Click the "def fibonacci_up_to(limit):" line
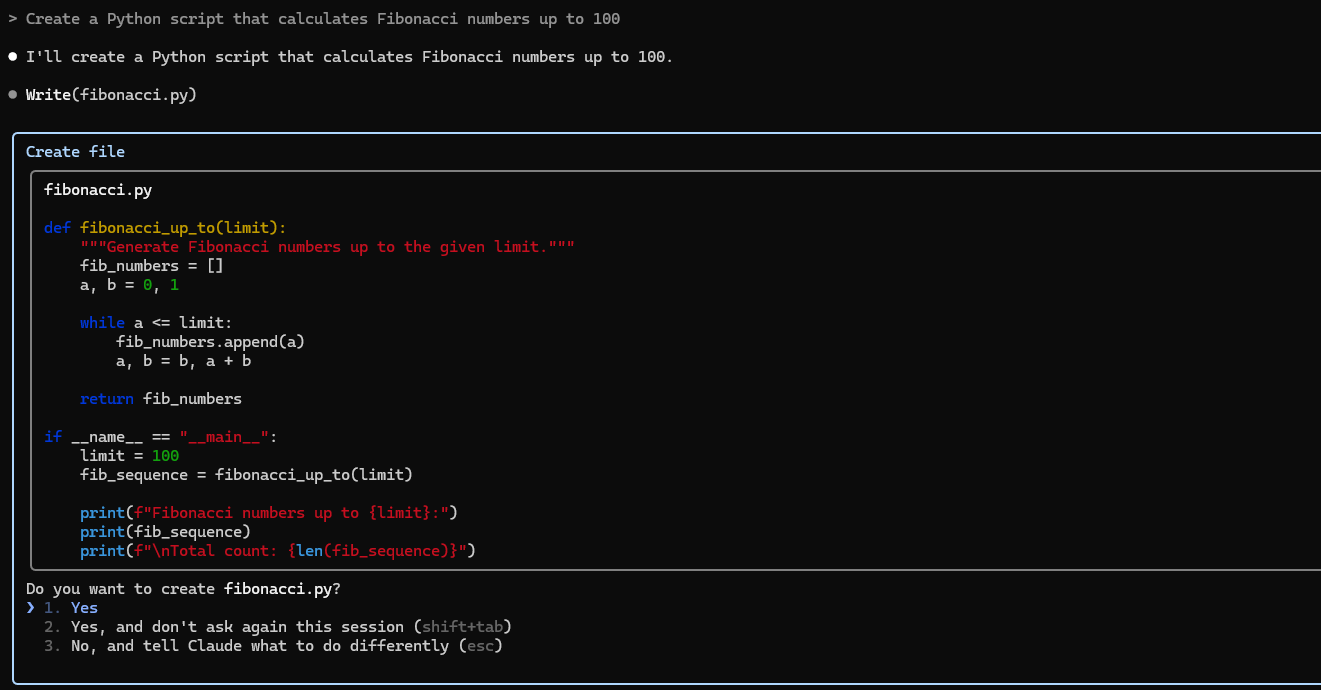The width and height of the screenshot is (1321, 690). [165, 228]
